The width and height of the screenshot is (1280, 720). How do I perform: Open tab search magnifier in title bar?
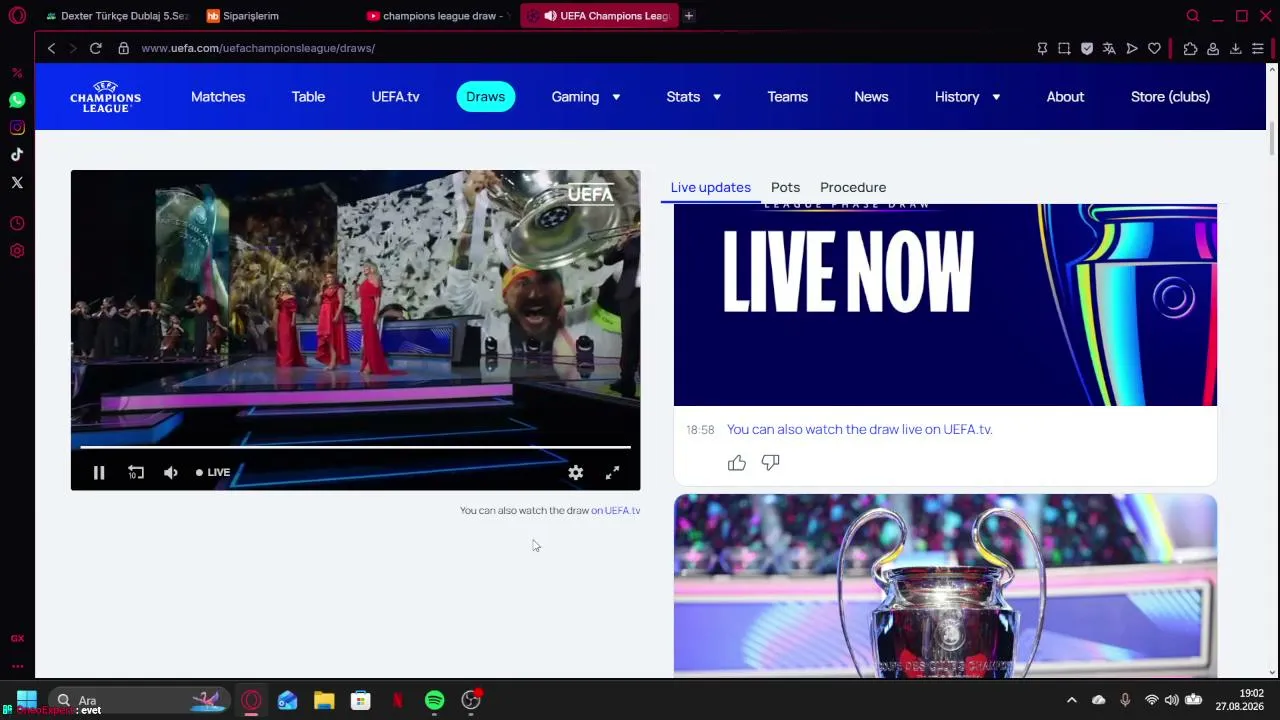tap(1192, 16)
